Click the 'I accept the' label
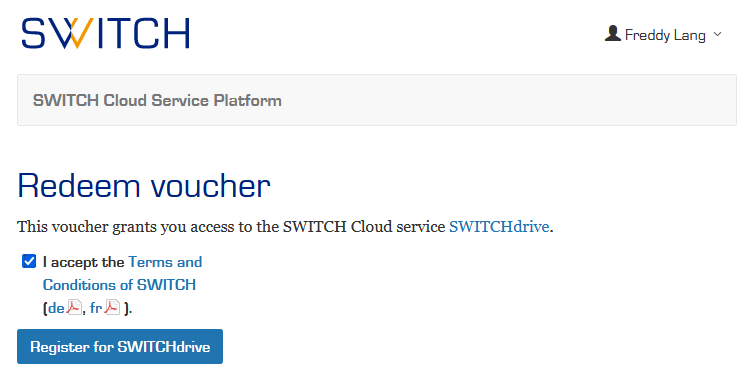 coord(83,262)
